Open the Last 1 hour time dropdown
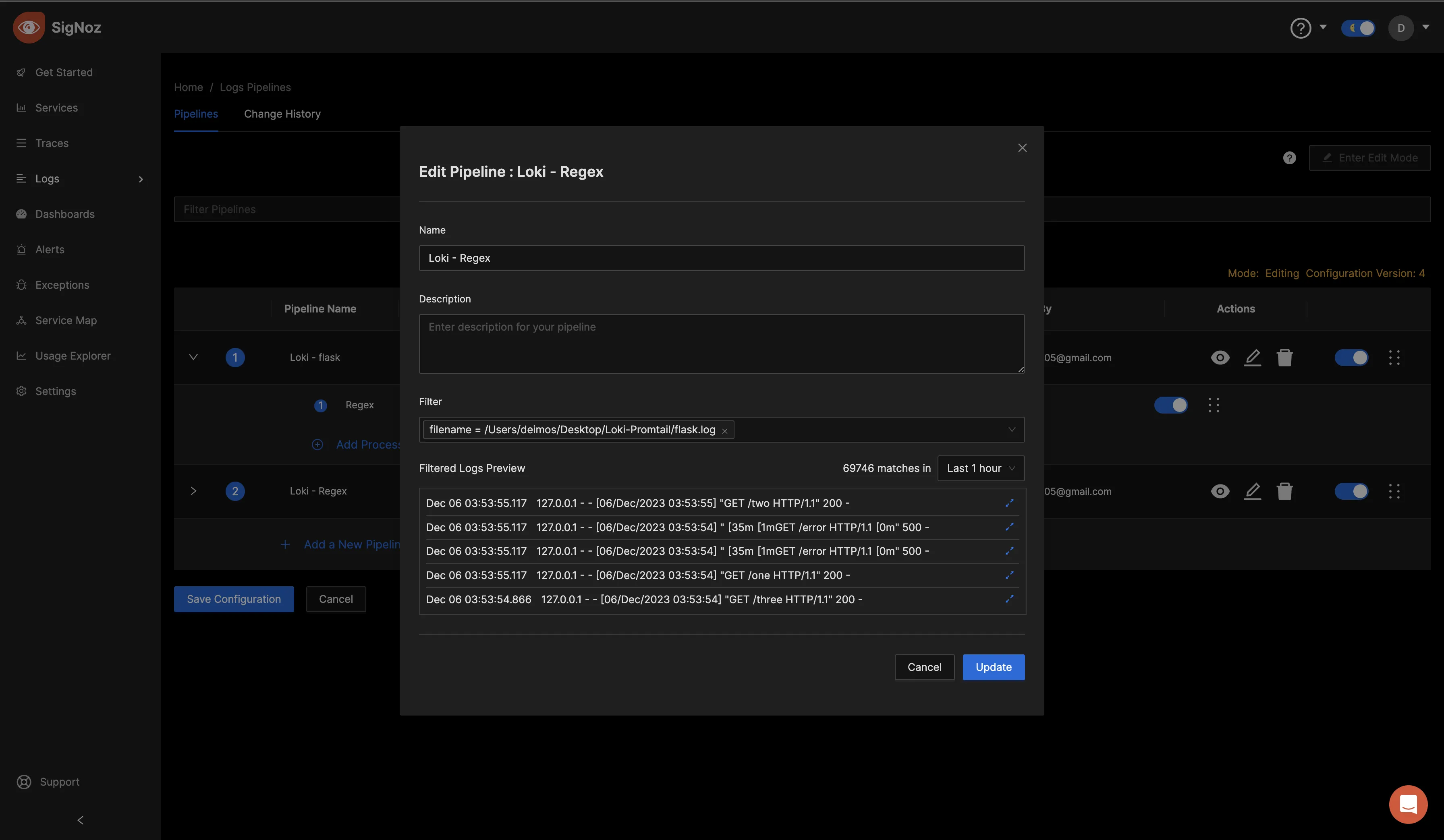The height and width of the screenshot is (840, 1444). 980,468
